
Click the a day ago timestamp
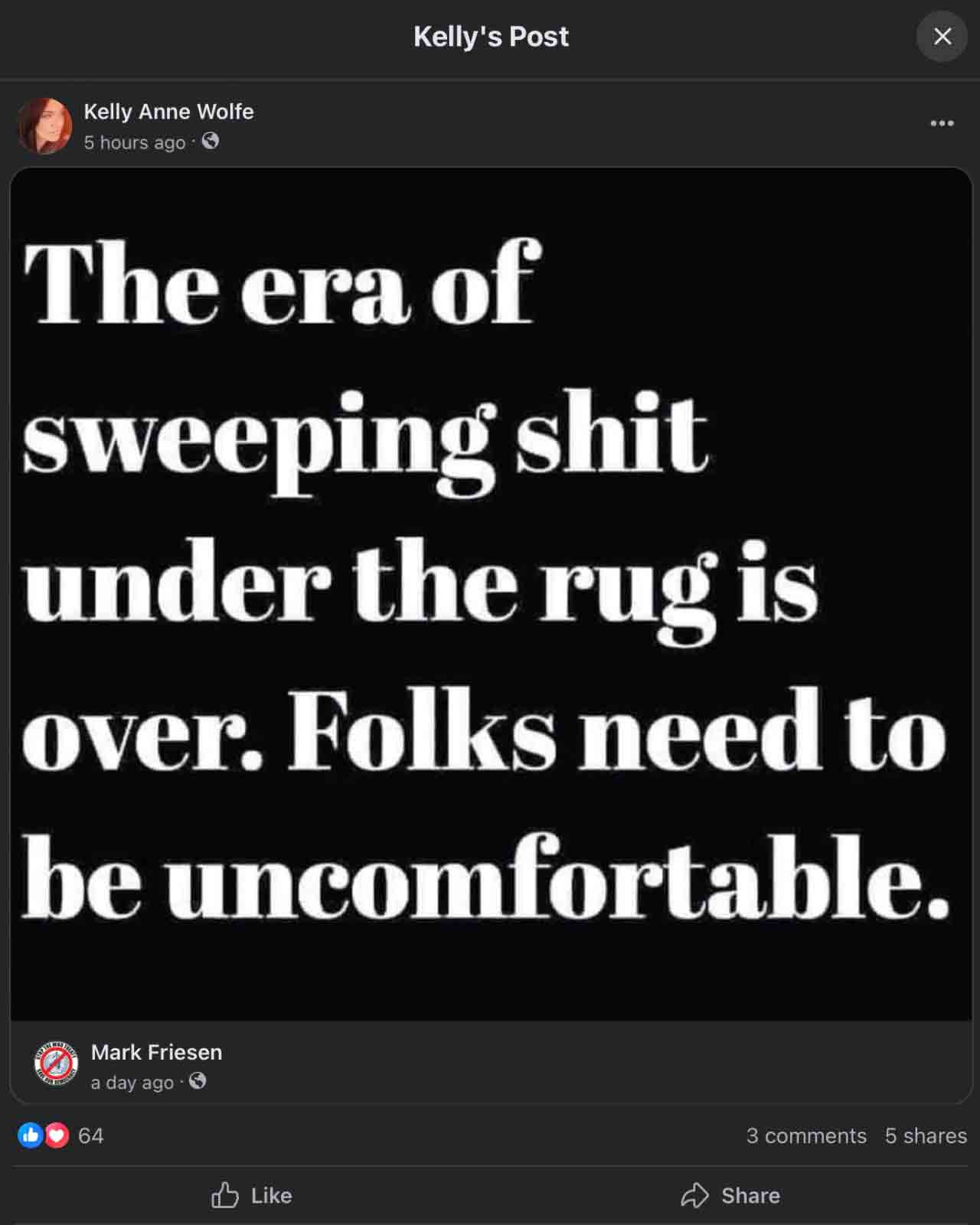pos(132,1083)
